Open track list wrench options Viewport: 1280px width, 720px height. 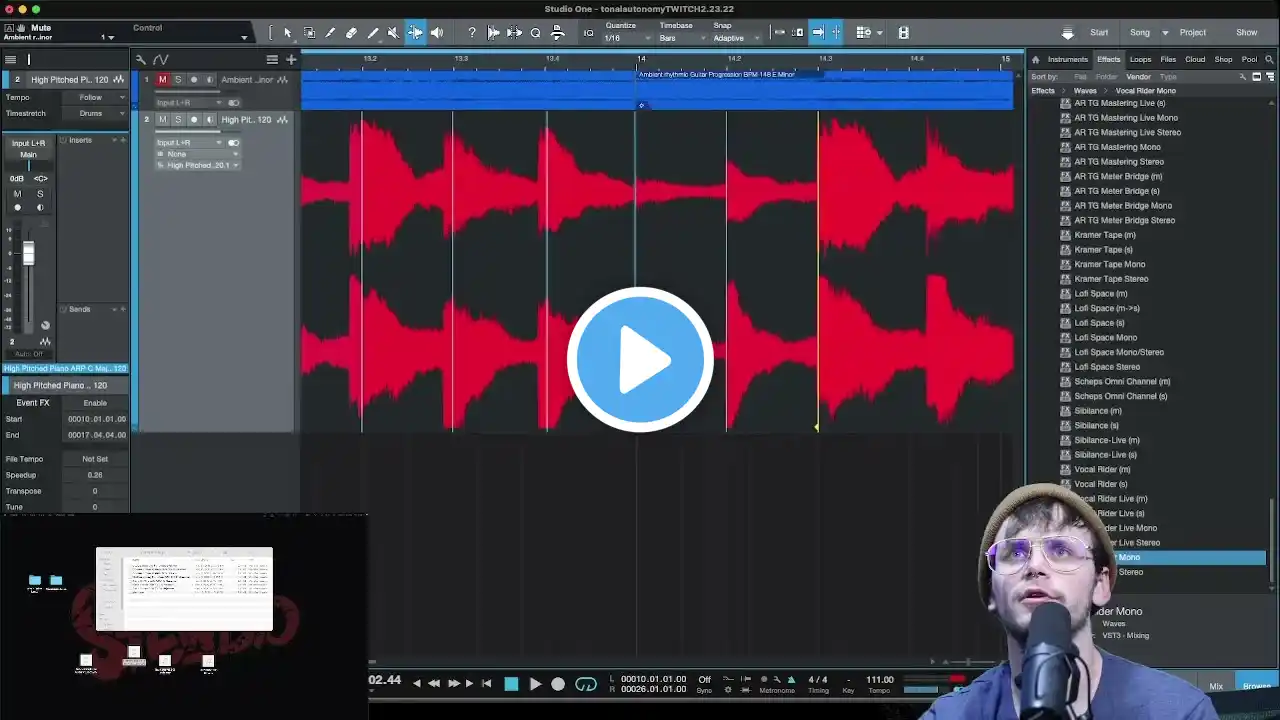click(x=141, y=60)
